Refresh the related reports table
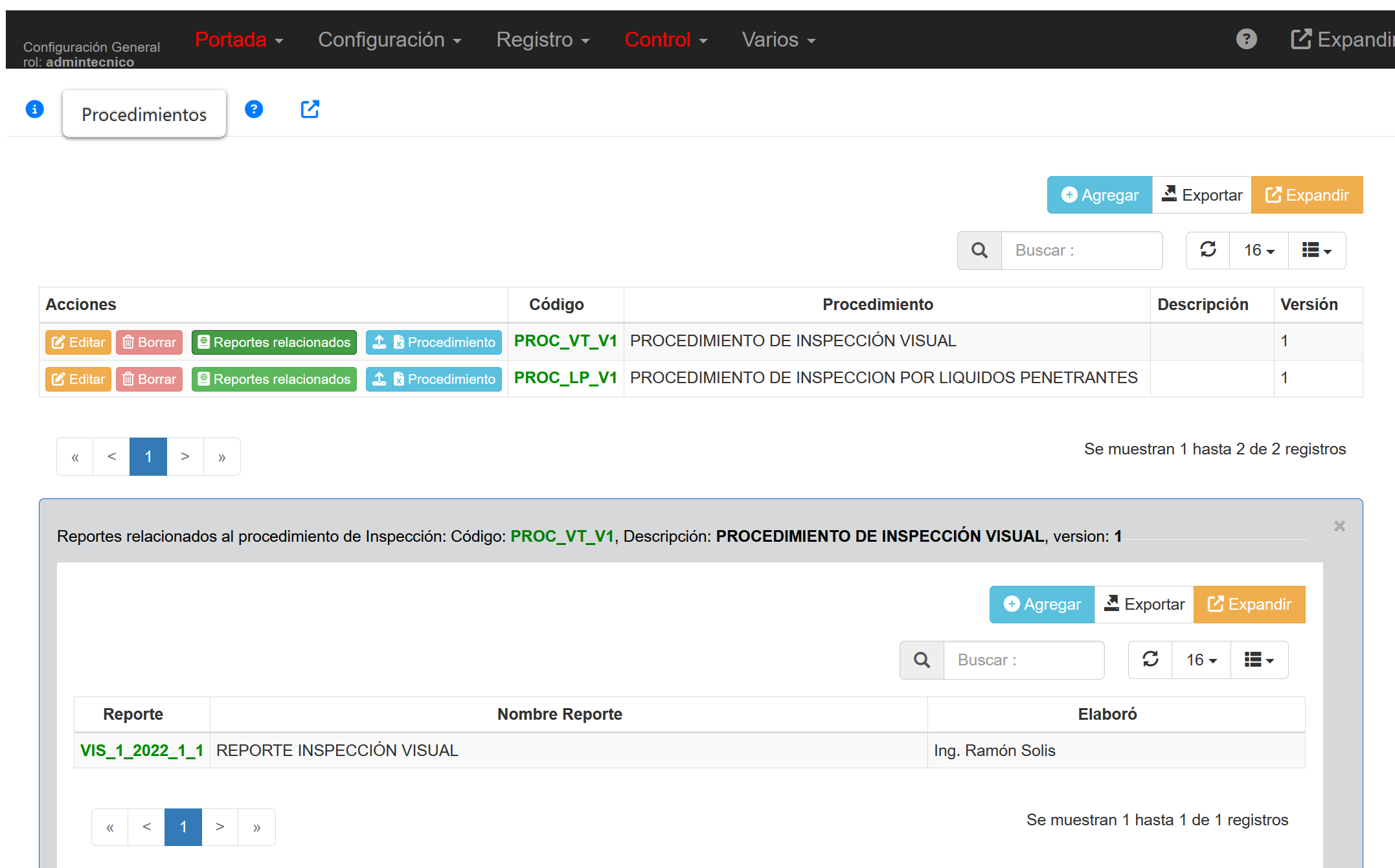This screenshot has width=1395, height=868. click(x=1150, y=660)
